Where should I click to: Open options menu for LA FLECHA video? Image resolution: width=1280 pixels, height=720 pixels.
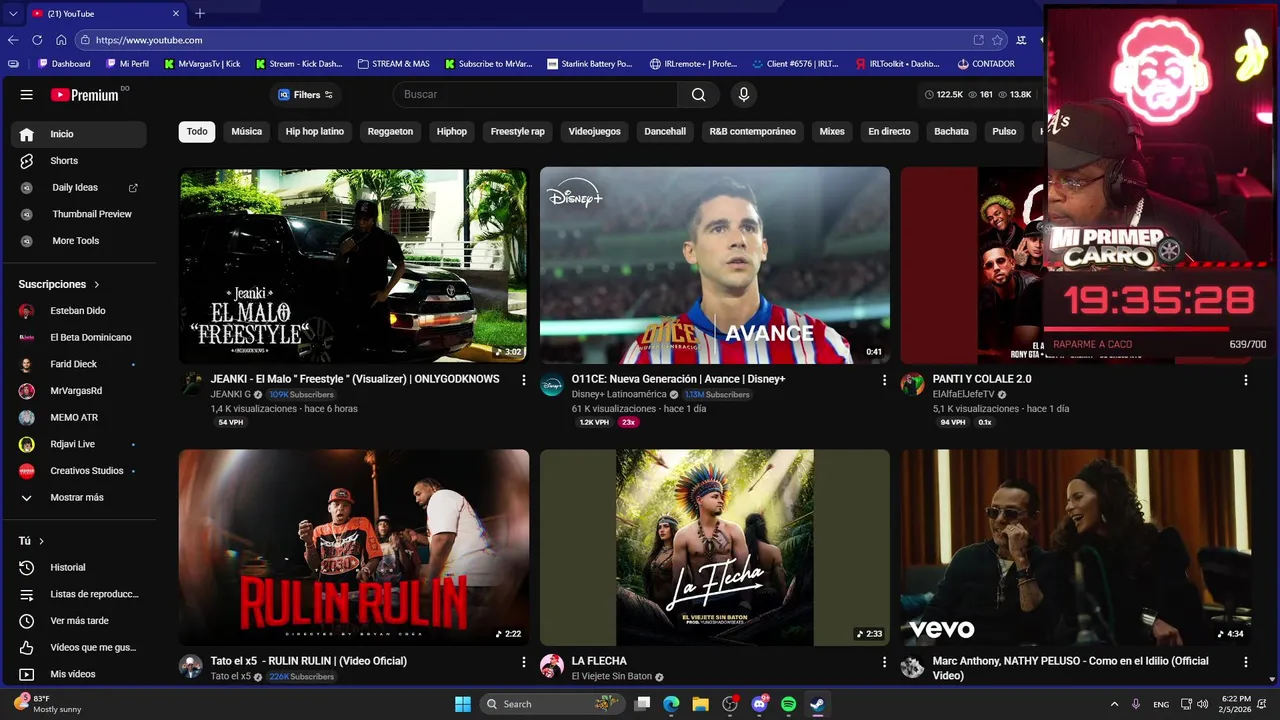point(884,662)
